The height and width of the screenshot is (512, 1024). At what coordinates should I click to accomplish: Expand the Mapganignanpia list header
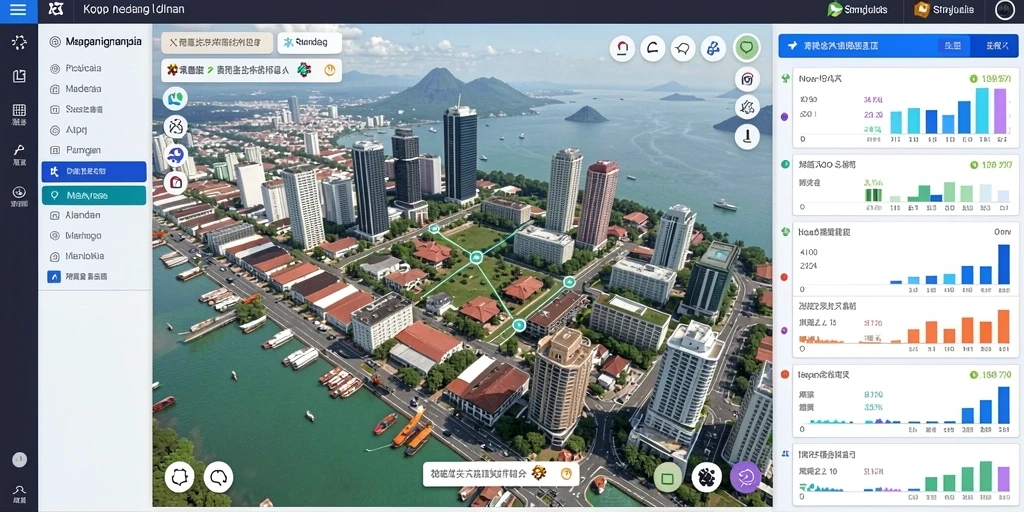tap(95, 42)
